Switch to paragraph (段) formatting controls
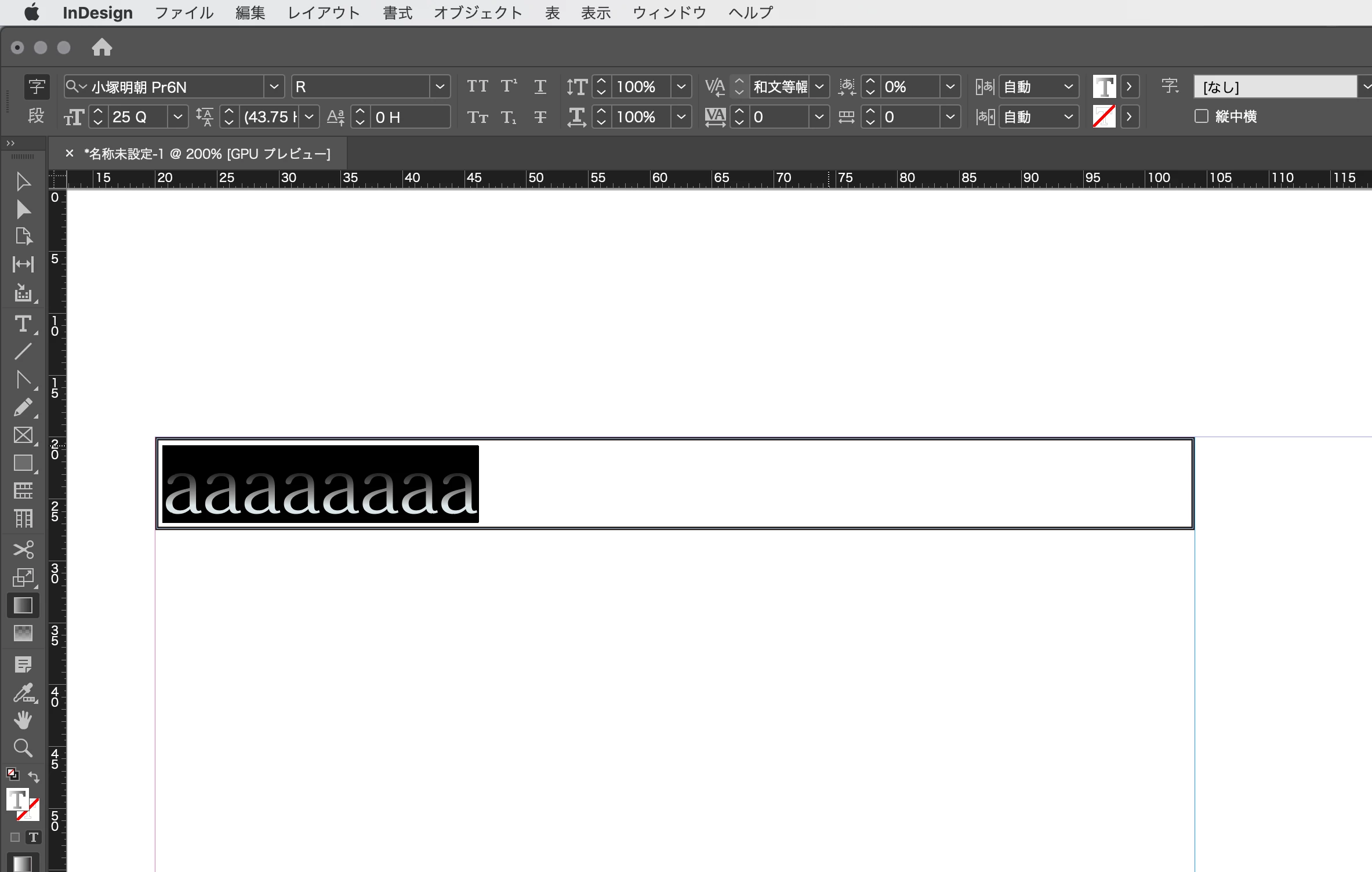Screen dimensions: 1372x872 click(x=36, y=117)
